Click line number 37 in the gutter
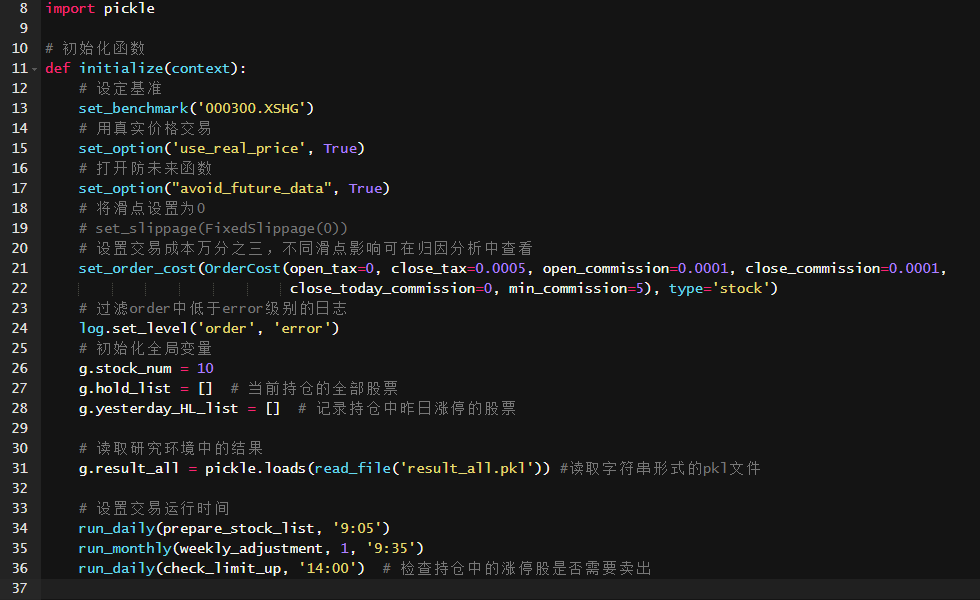The height and width of the screenshot is (600, 980). 19,588
